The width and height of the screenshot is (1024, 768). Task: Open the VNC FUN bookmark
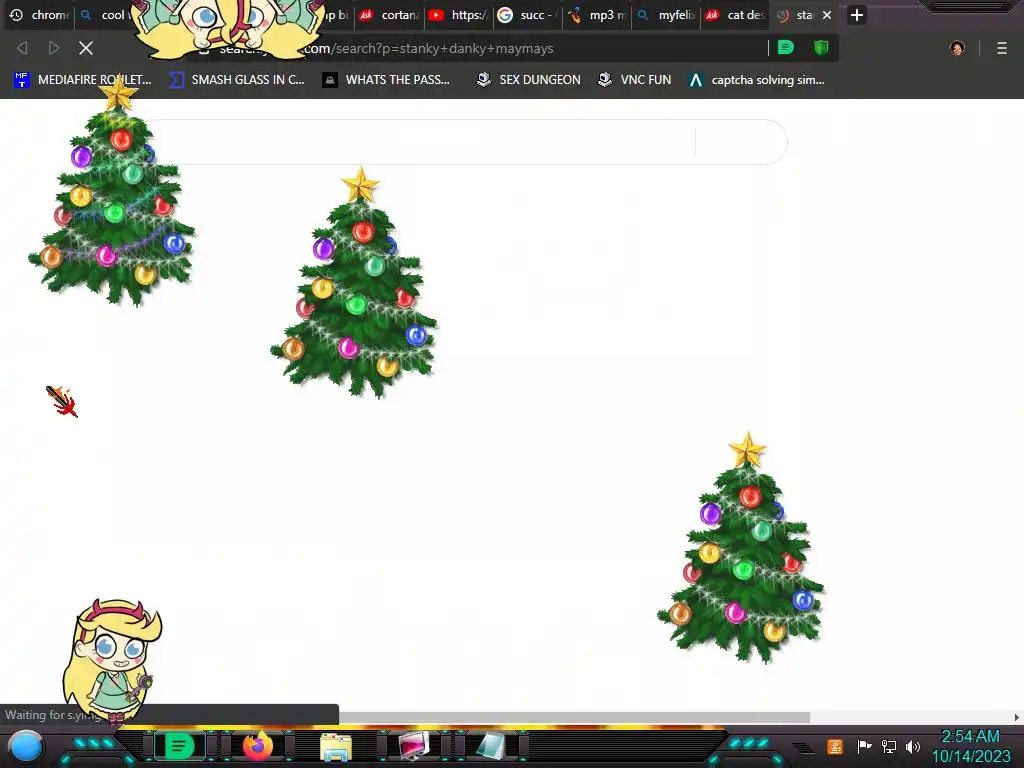click(635, 80)
